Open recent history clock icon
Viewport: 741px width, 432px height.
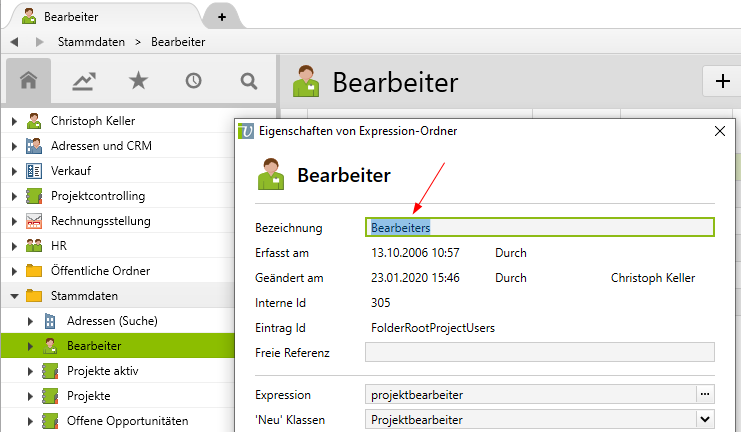(193, 82)
